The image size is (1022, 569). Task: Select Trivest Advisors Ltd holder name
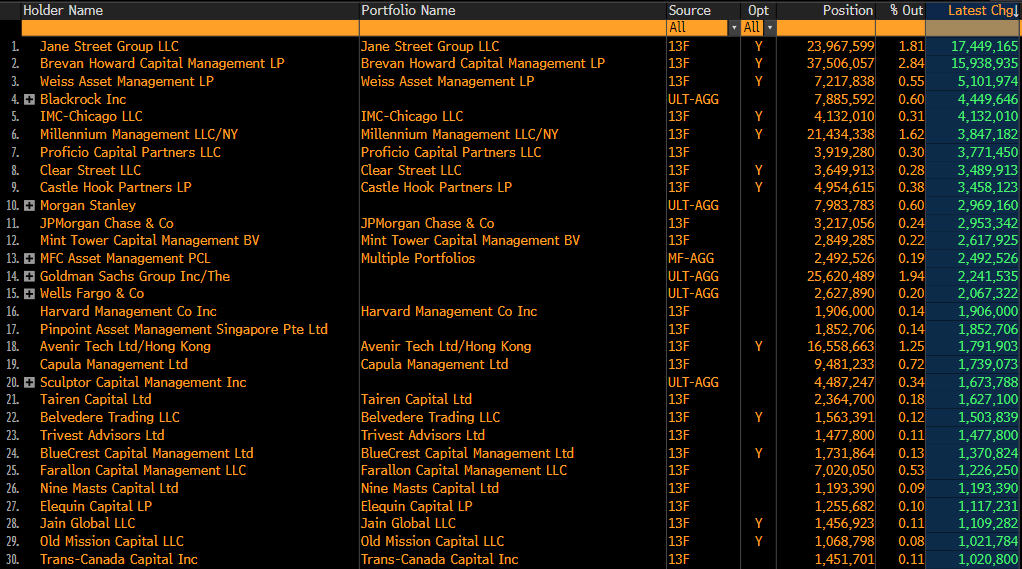102,435
